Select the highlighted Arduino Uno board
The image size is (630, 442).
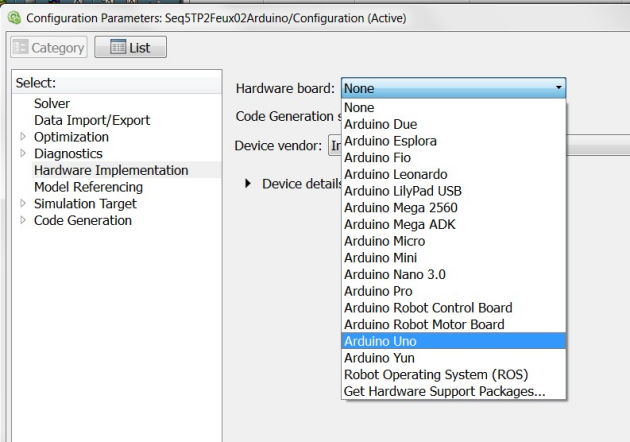(x=454, y=341)
